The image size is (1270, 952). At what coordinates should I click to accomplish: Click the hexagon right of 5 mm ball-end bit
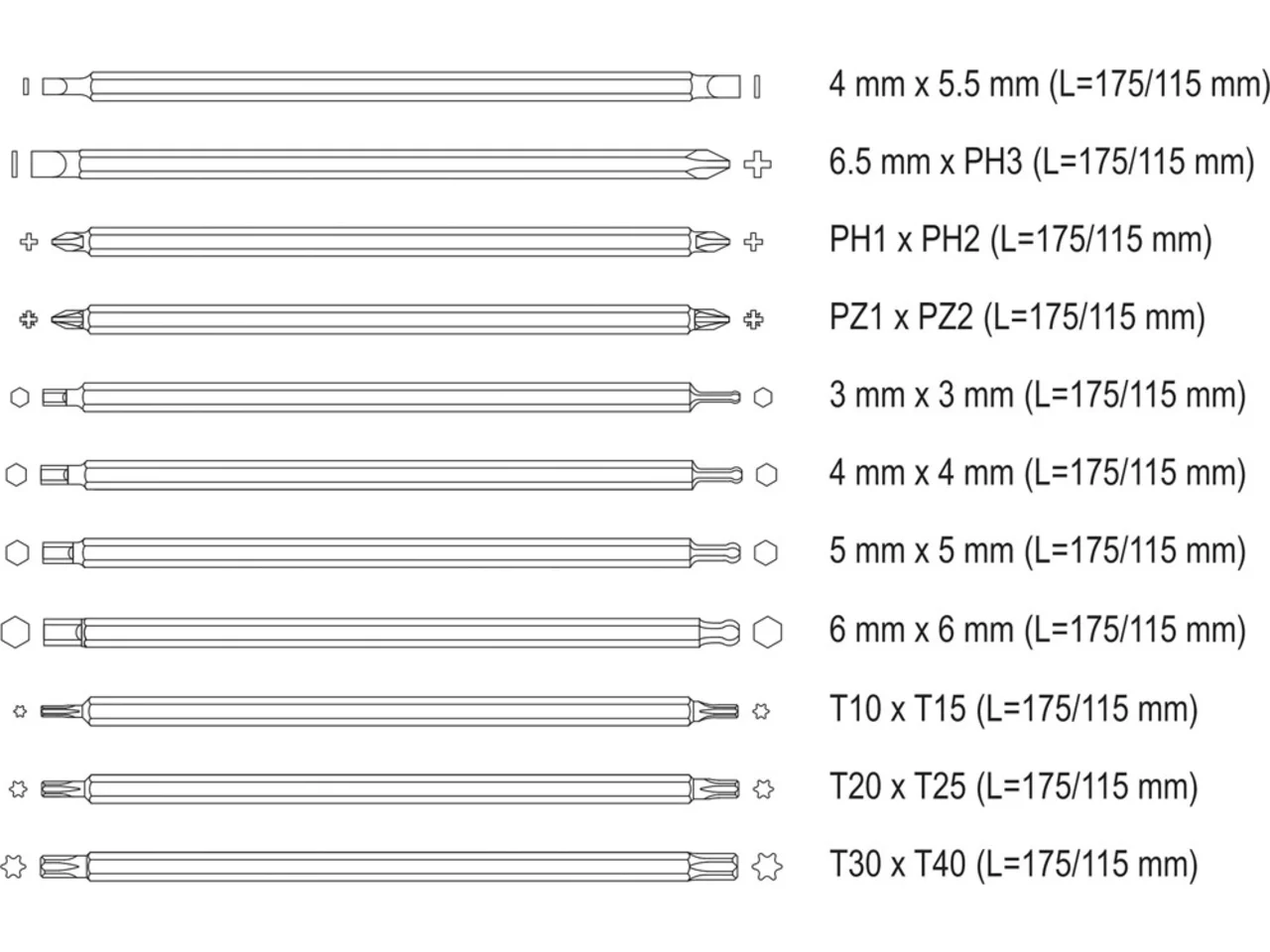click(x=764, y=552)
